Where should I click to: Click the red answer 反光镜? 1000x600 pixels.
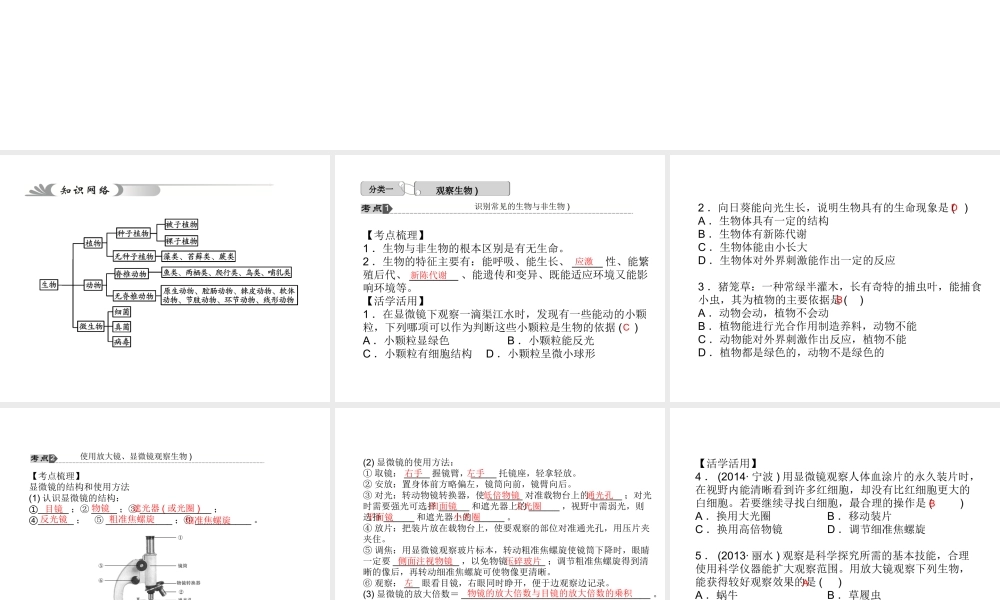(54, 520)
